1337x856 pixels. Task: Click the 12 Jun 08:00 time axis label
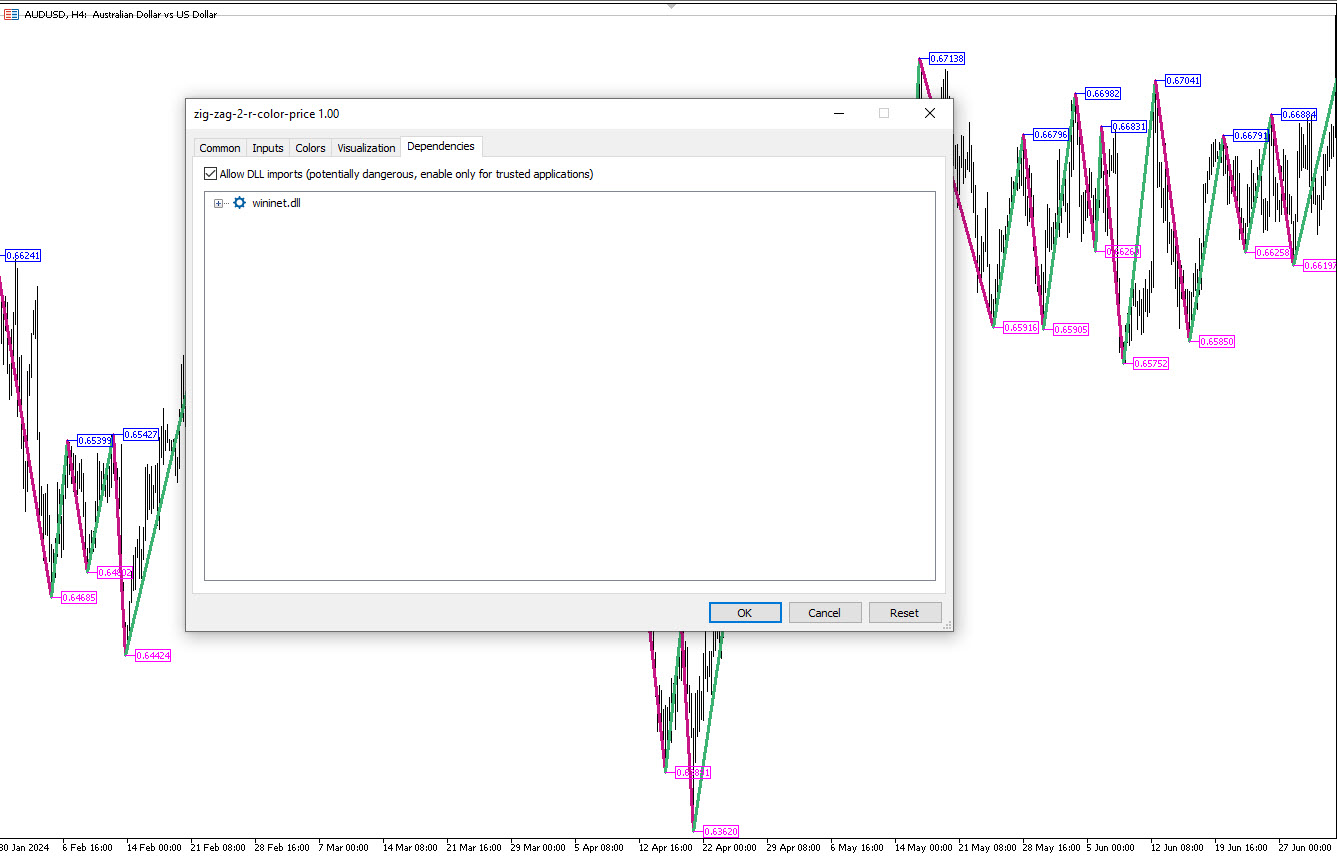(x=1178, y=848)
